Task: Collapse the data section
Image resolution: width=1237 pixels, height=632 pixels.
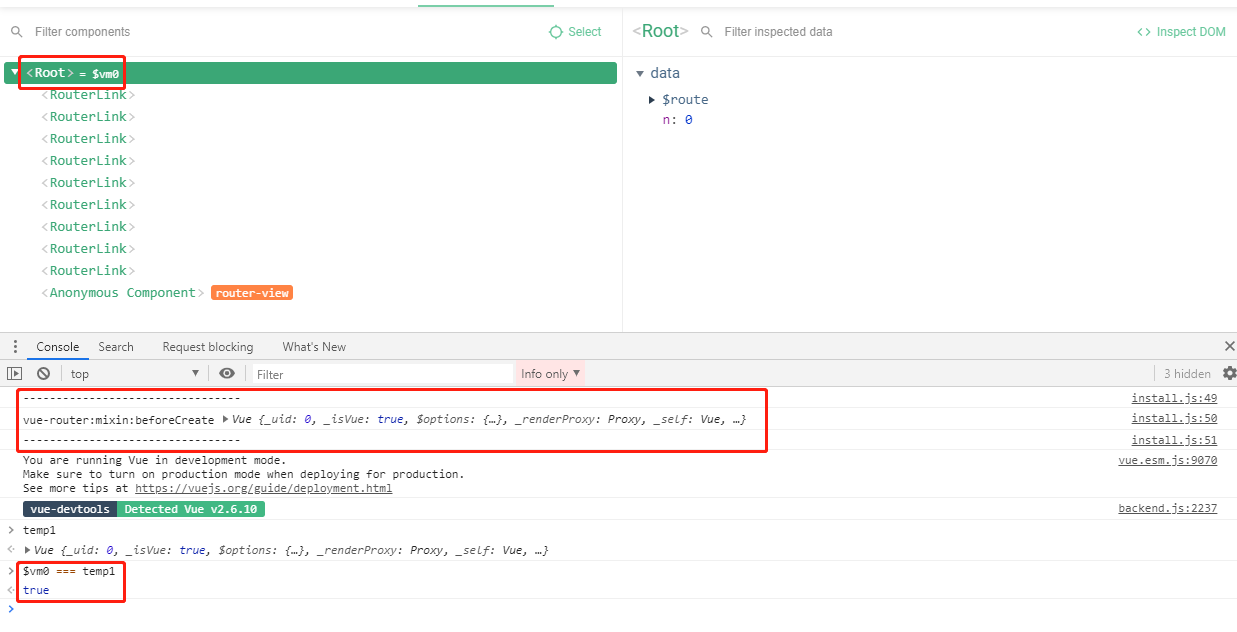Action: pyautogui.click(x=640, y=73)
